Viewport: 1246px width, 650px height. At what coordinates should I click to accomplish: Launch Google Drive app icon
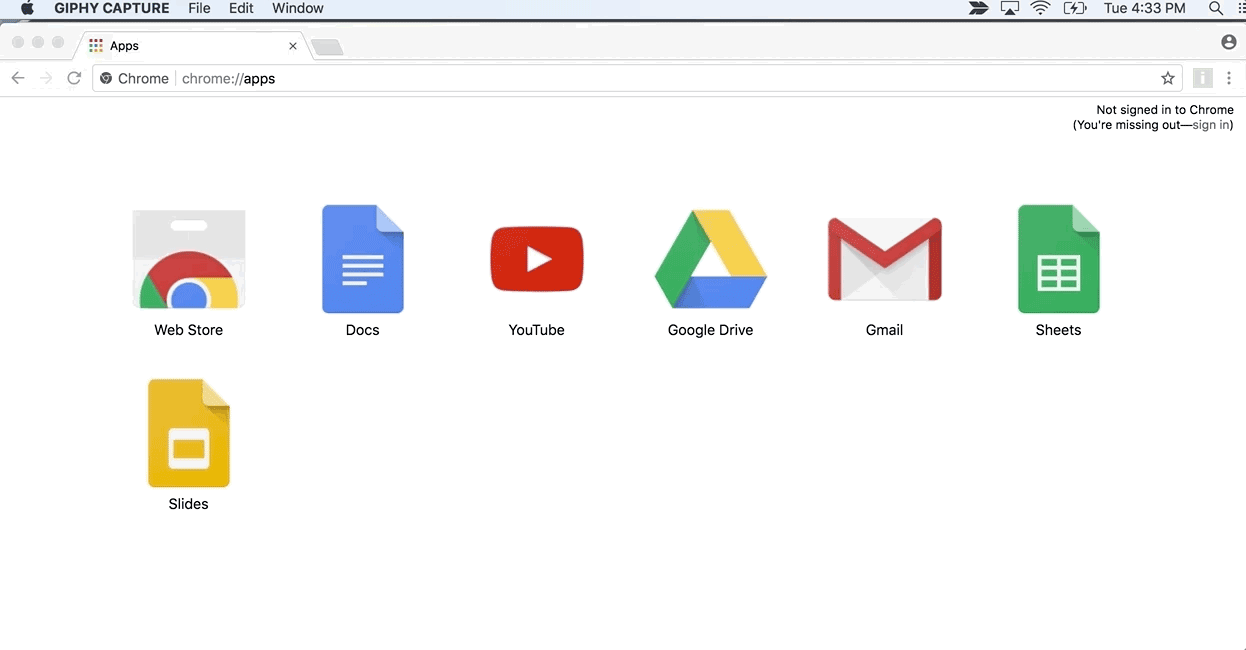[x=711, y=259]
